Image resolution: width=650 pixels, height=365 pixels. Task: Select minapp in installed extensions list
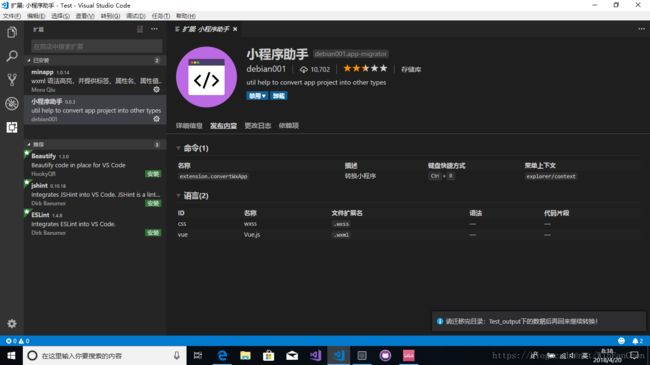95,80
